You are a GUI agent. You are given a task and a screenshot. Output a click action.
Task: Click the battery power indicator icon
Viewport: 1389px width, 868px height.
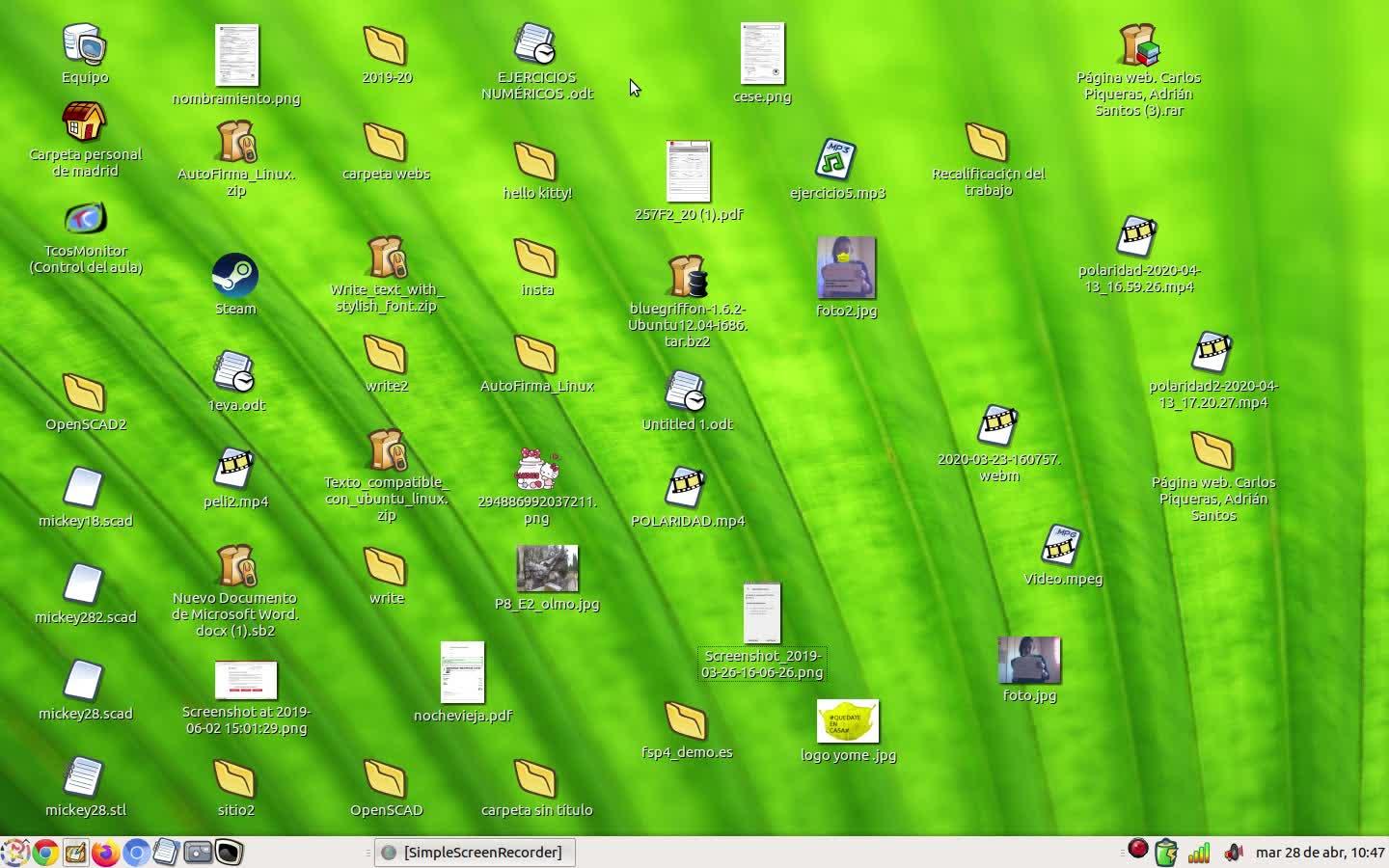pyautogui.click(x=1166, y=853)
